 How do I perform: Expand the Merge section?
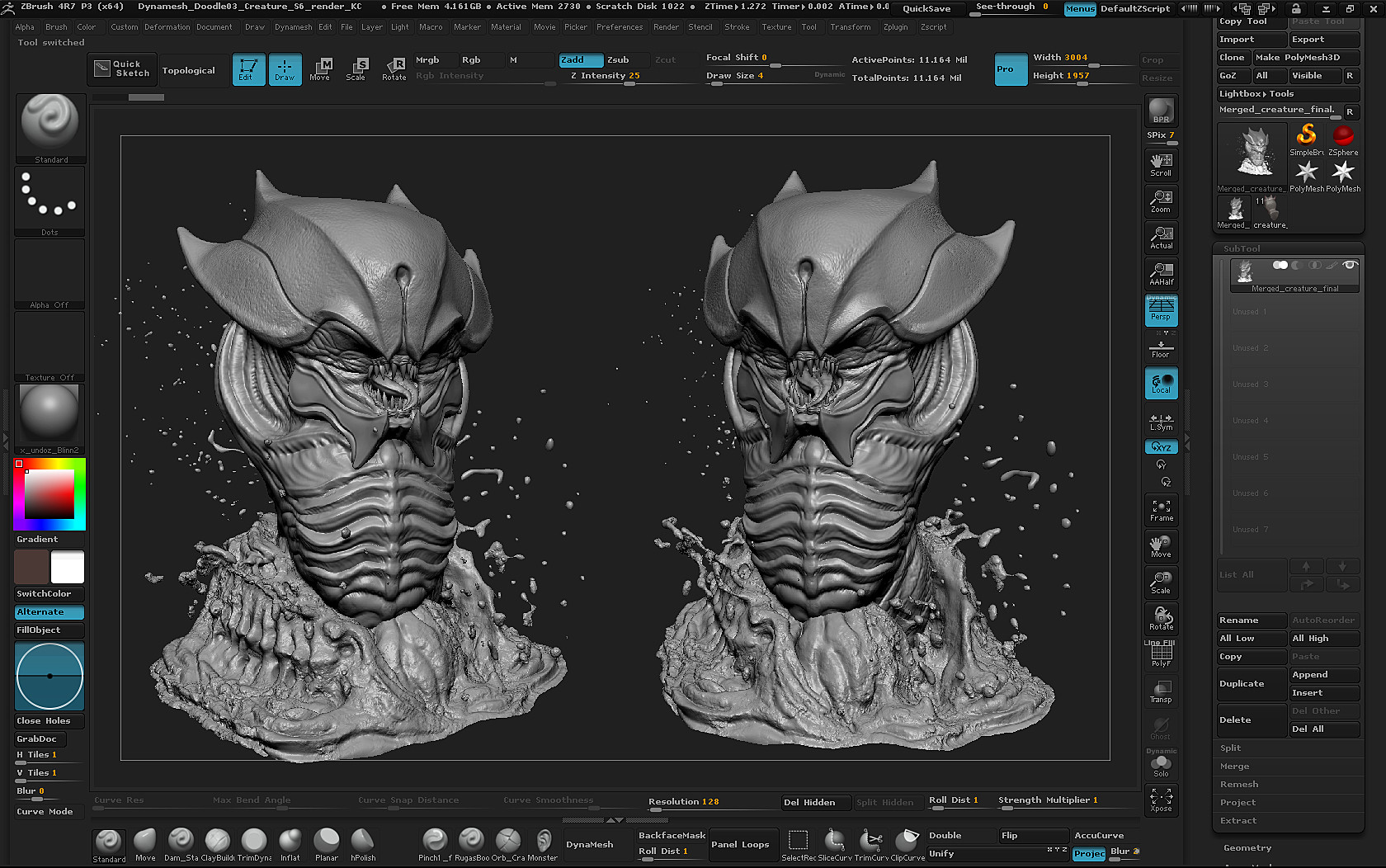(x=1235, y=766)
